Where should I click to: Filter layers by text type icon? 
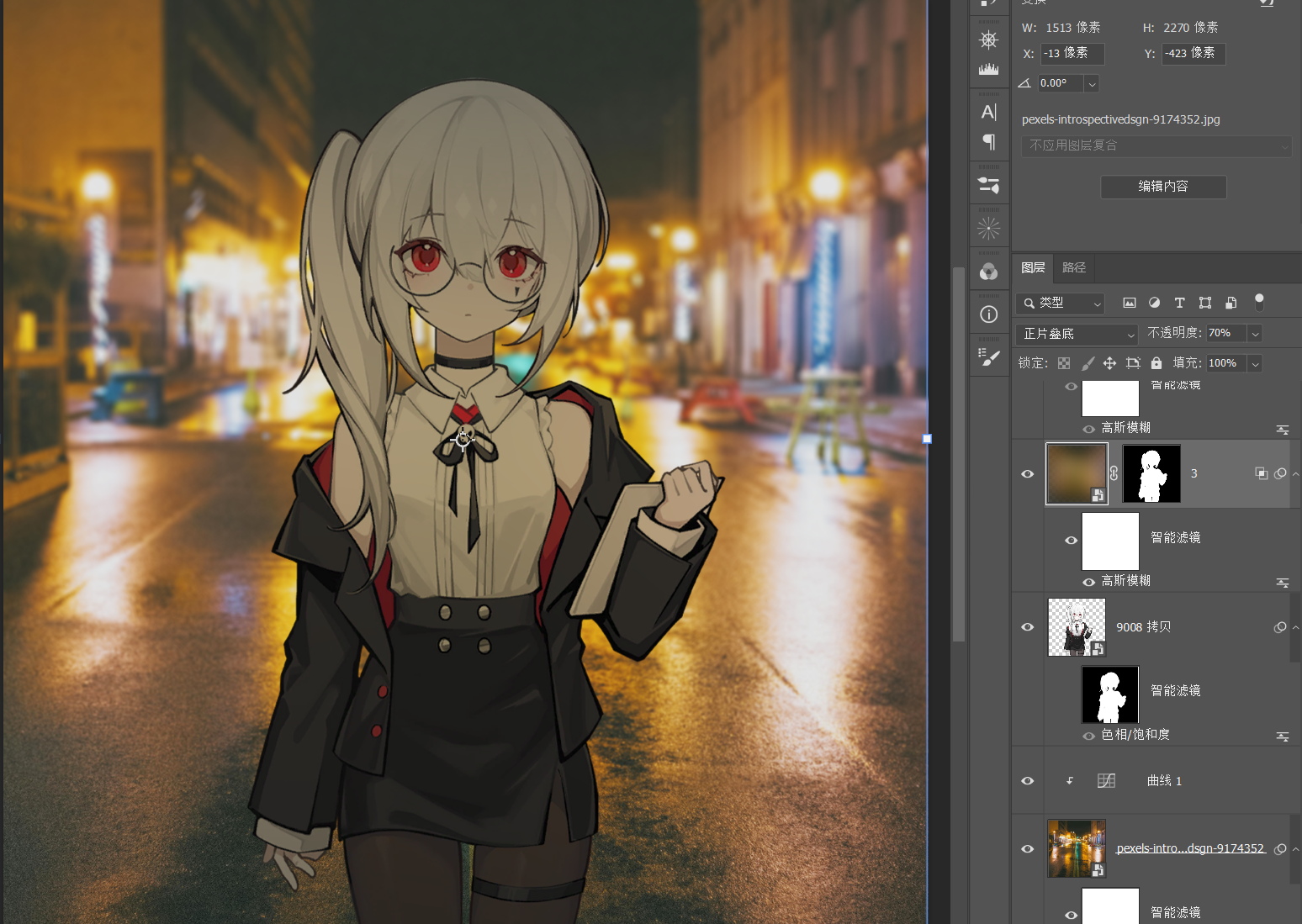pyautogui.click(x=1179, y=303)
